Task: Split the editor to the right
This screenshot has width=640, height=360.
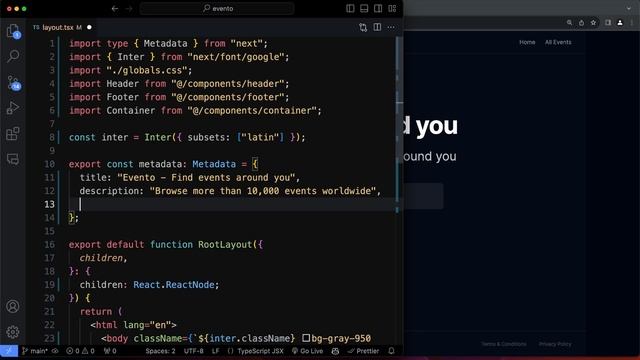Action: pos(377,27)
